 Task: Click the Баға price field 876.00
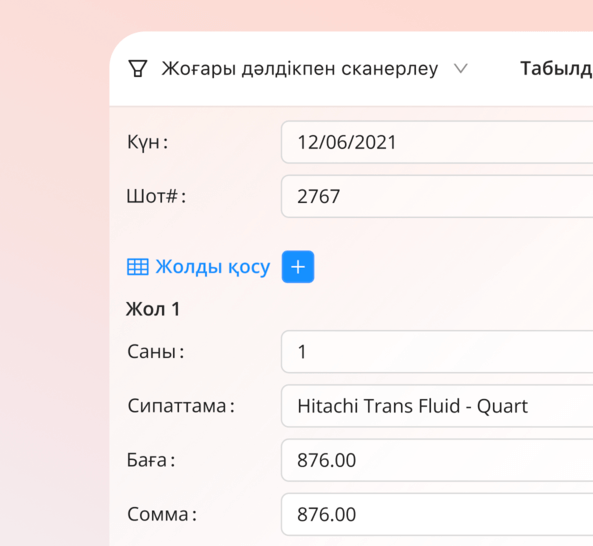click(x=437, y=460)
